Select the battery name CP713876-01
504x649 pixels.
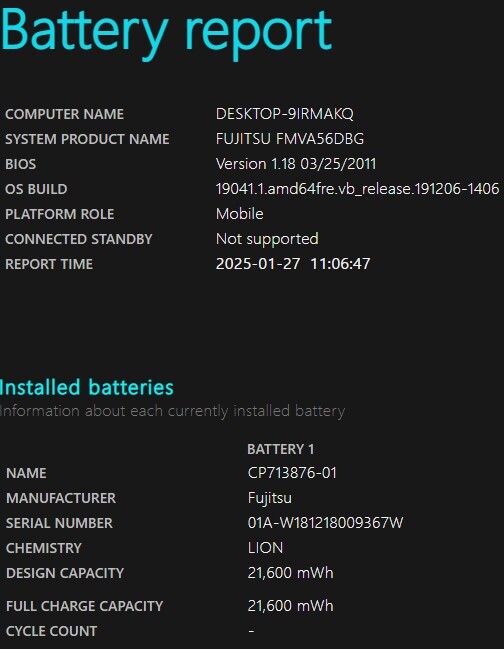(x=292, y=473)
